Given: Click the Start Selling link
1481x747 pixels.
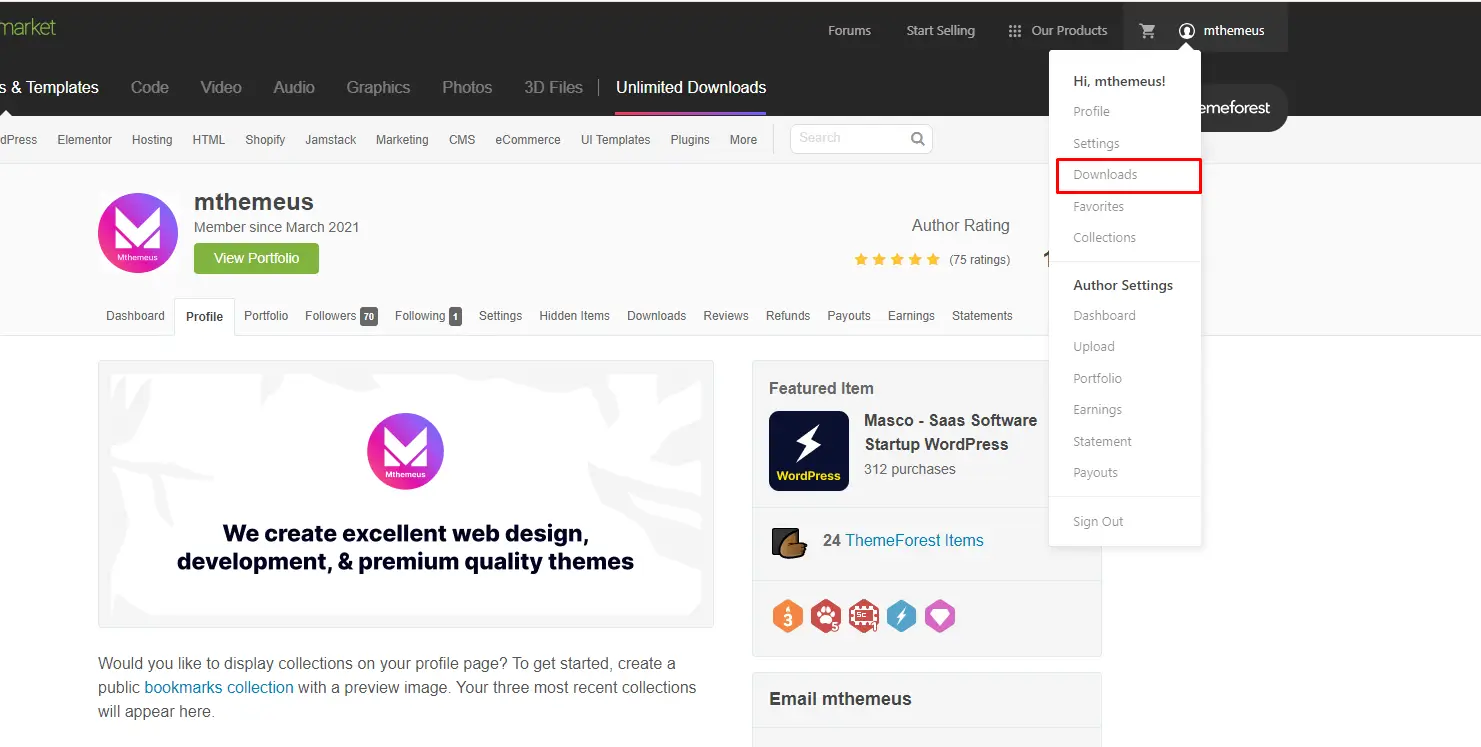Looking at the screenshot, I should pos(940,31).
